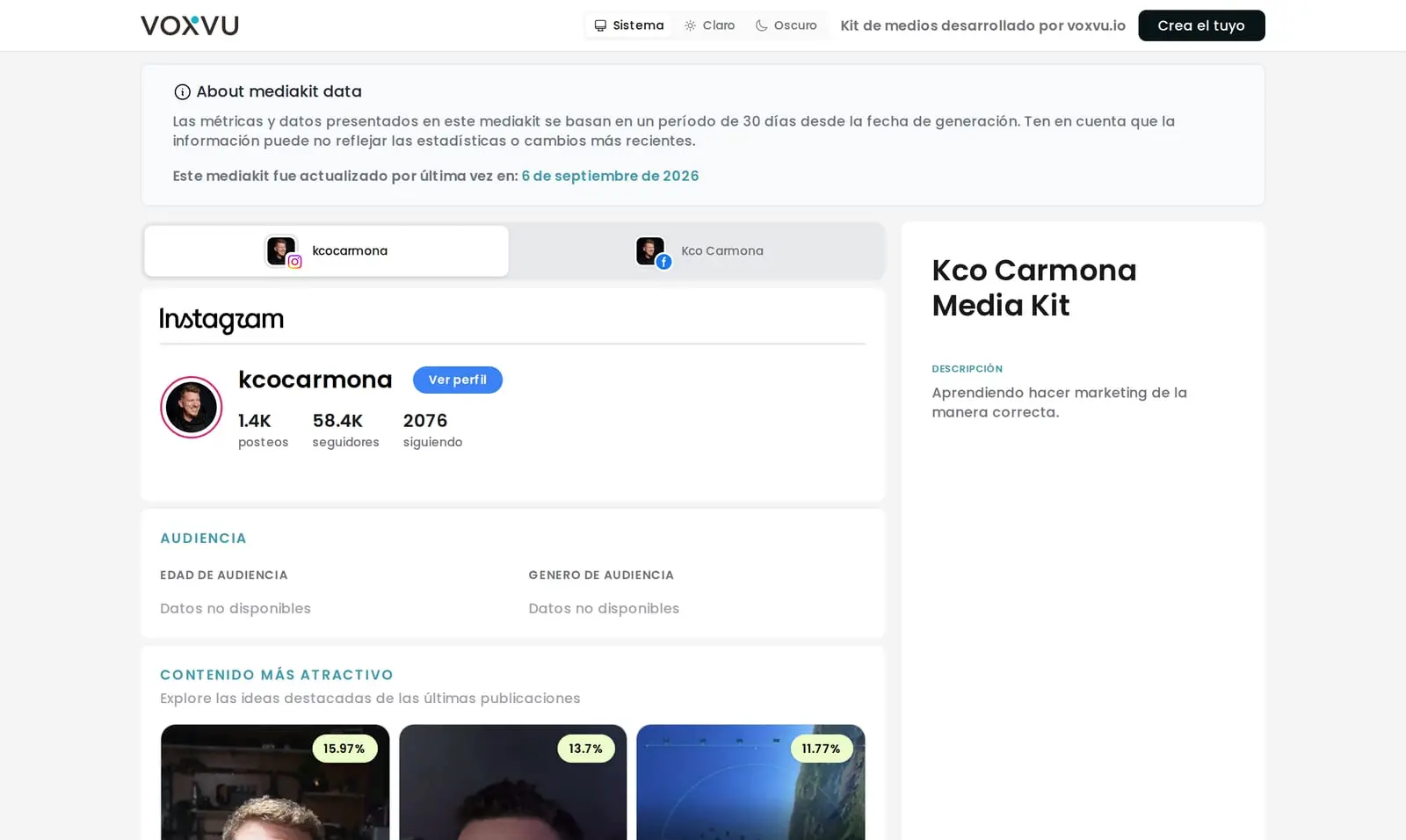Click the 1.4K posteos count
Screen dimensions: 1406x840
point(263,430)
